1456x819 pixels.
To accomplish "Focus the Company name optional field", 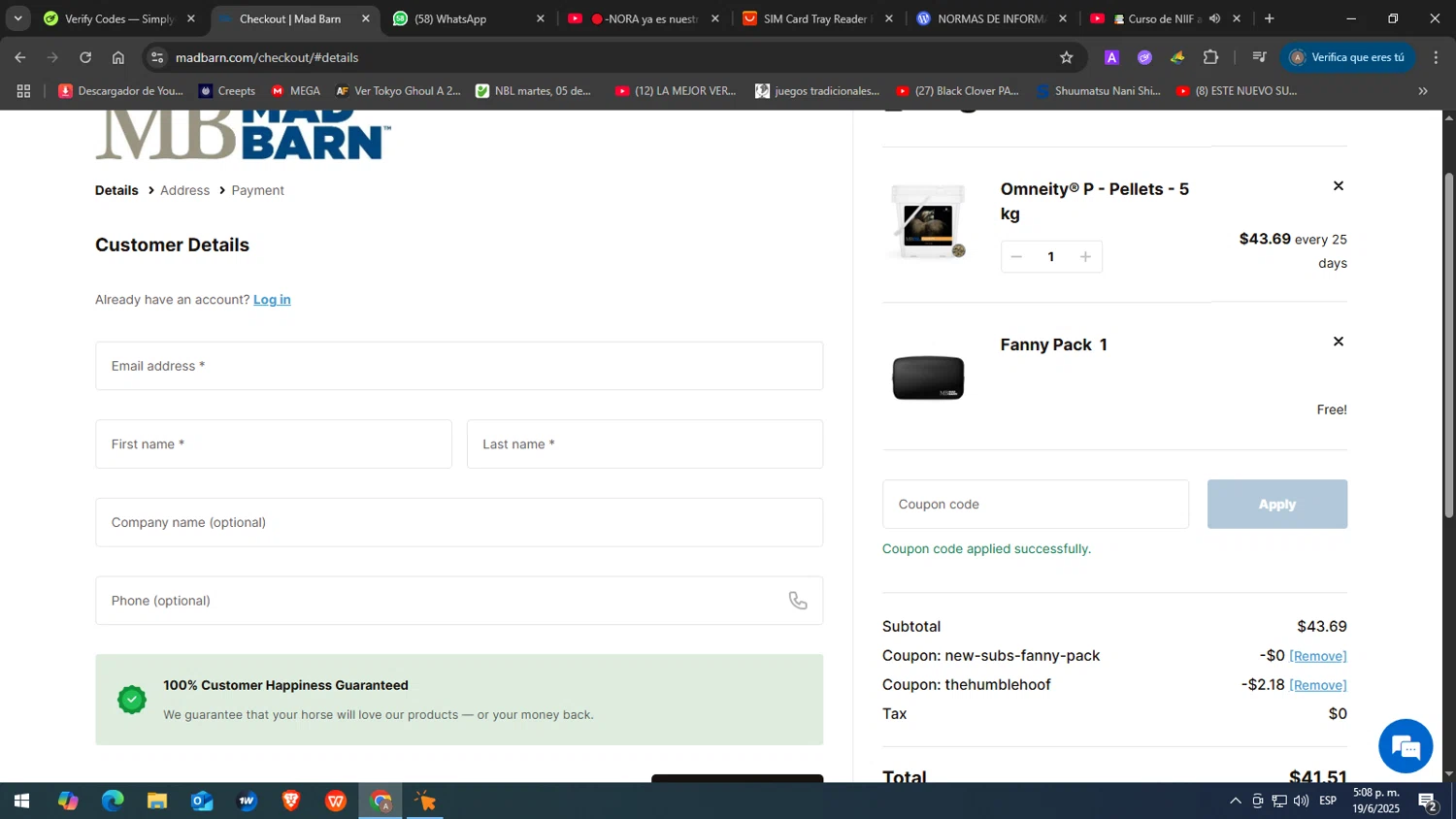I will (x=459, y=522).
